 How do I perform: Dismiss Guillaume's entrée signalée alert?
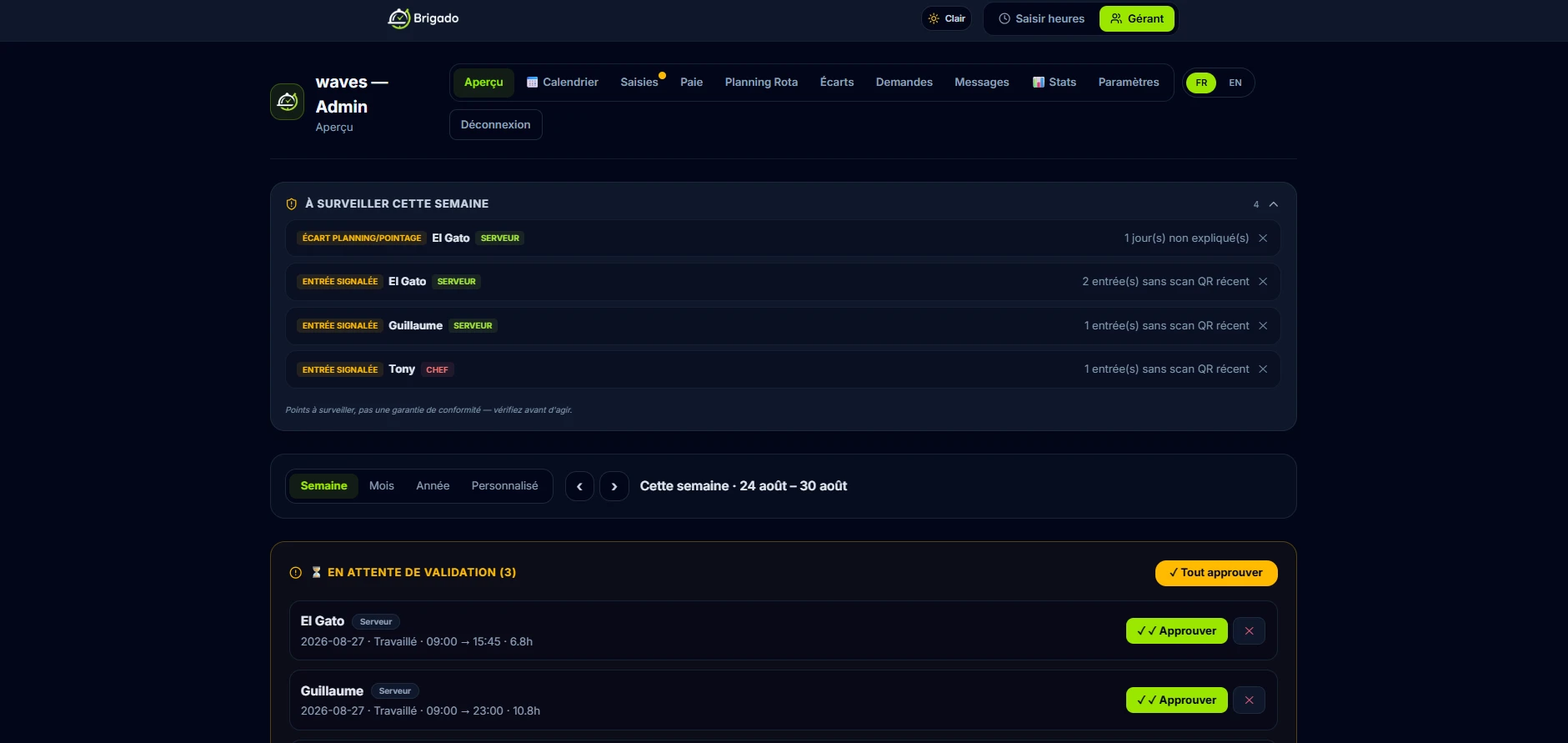pyautogui.click(x=1263, y=326)
